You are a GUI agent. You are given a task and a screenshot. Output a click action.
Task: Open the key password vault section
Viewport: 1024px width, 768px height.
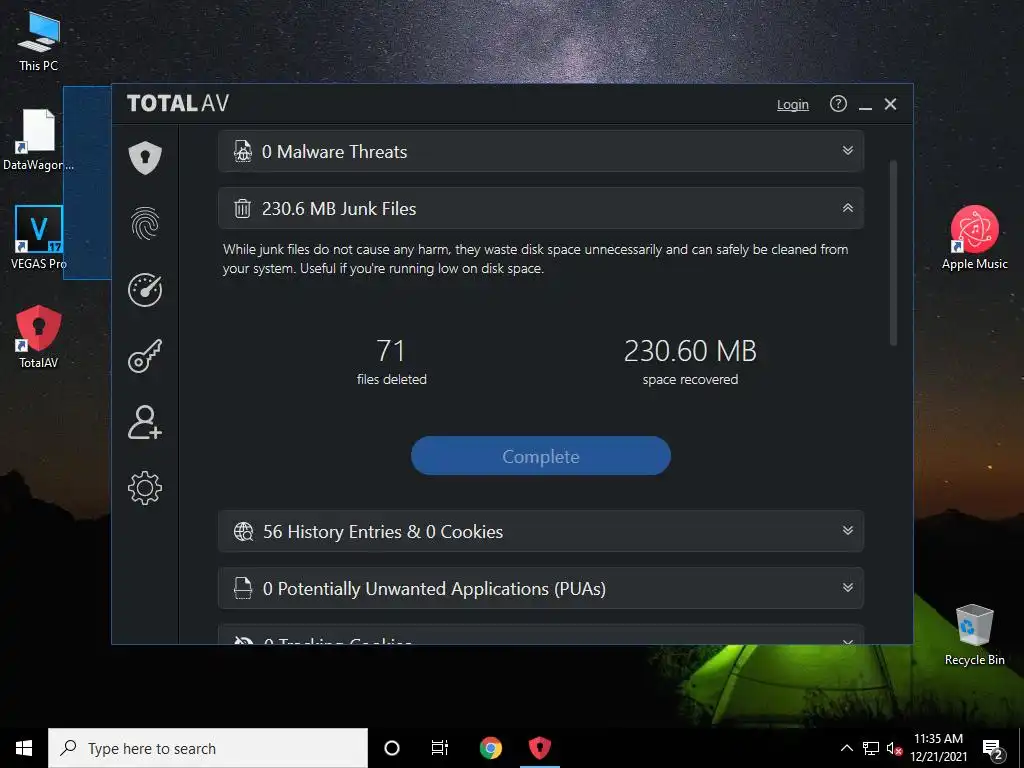click(145, 356)
